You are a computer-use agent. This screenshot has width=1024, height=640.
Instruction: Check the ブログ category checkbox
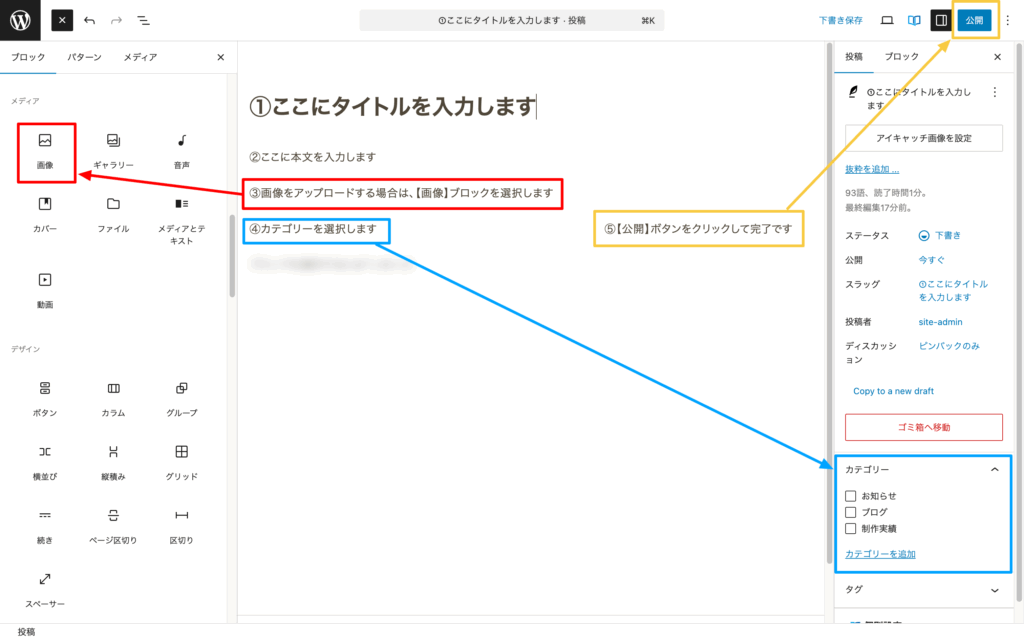point(851,512)
